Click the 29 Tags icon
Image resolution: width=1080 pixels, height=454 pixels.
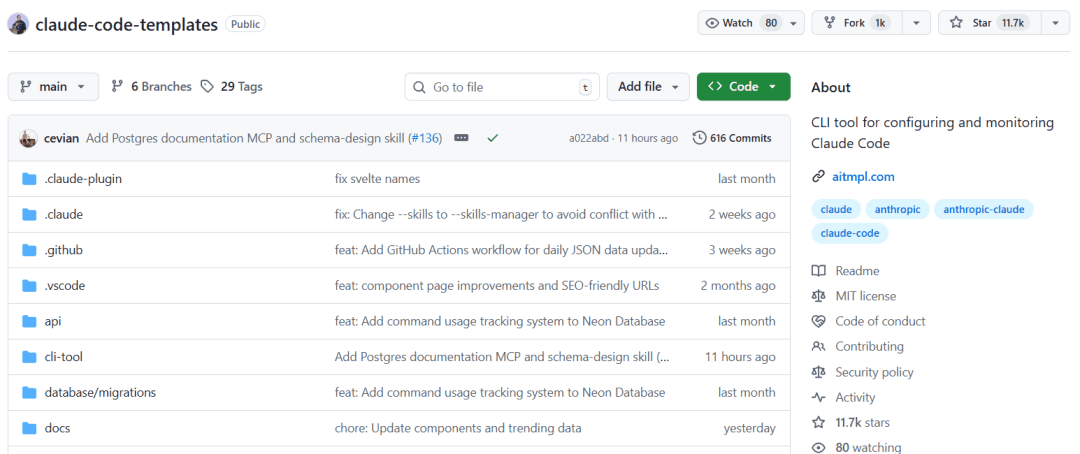pos(207,87)
